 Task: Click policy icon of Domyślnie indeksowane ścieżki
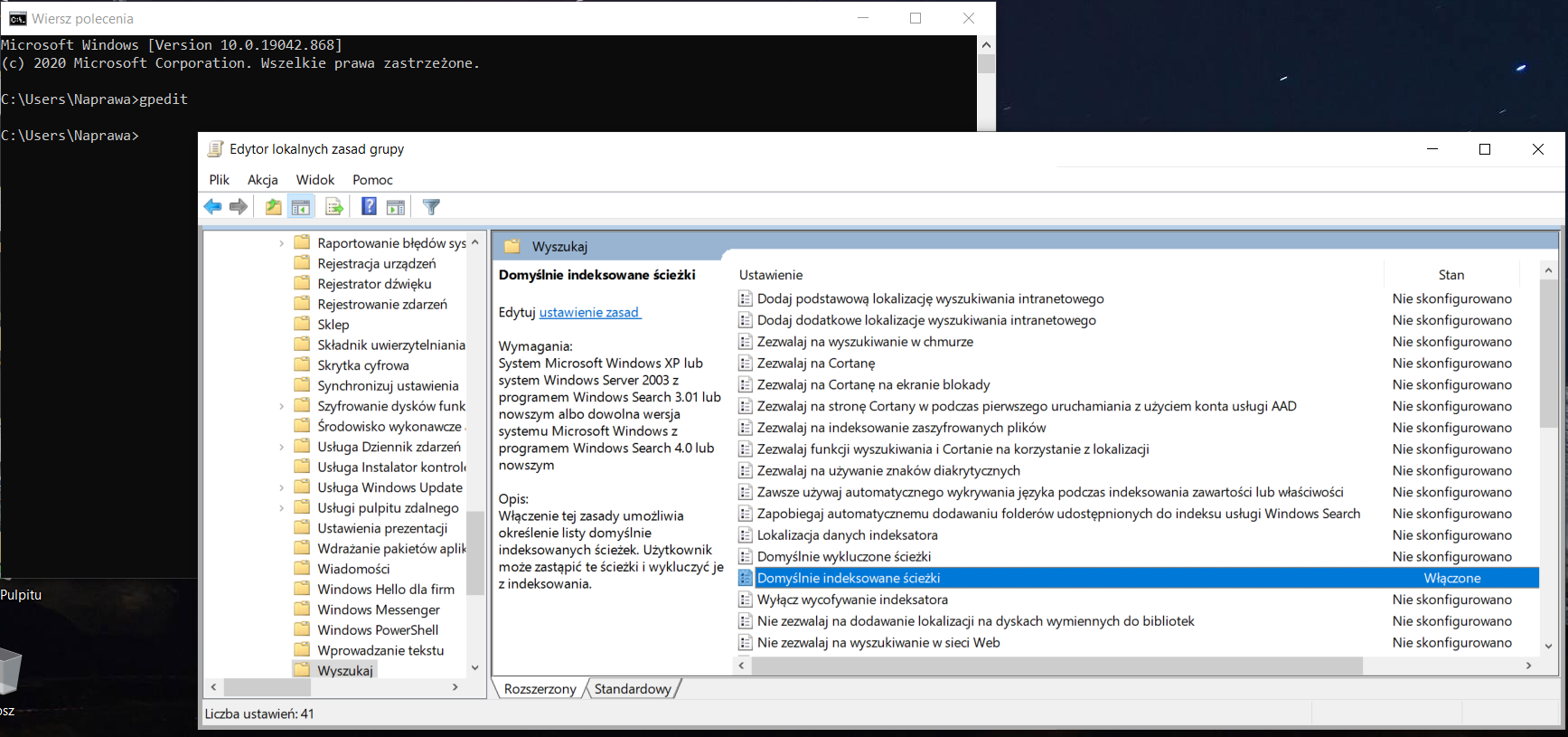coord(746,578)
